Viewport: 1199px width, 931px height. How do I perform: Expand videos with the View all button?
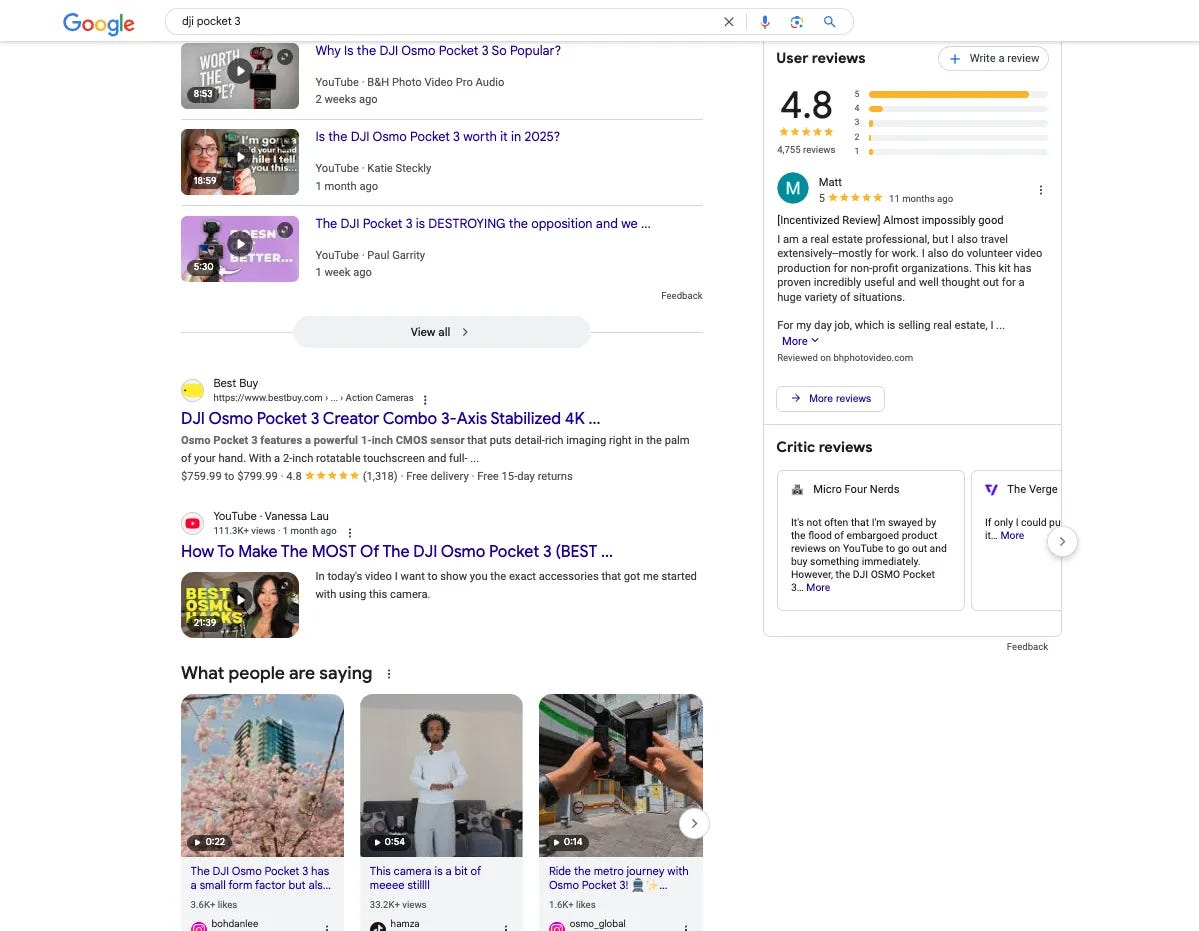441,332
